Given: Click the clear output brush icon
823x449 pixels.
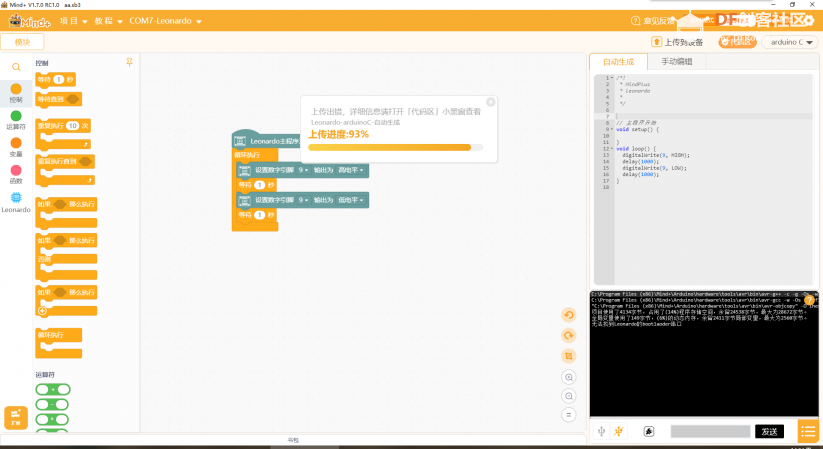Looking at the screenshot, I should pyautogui.click(x=649, y=431).
